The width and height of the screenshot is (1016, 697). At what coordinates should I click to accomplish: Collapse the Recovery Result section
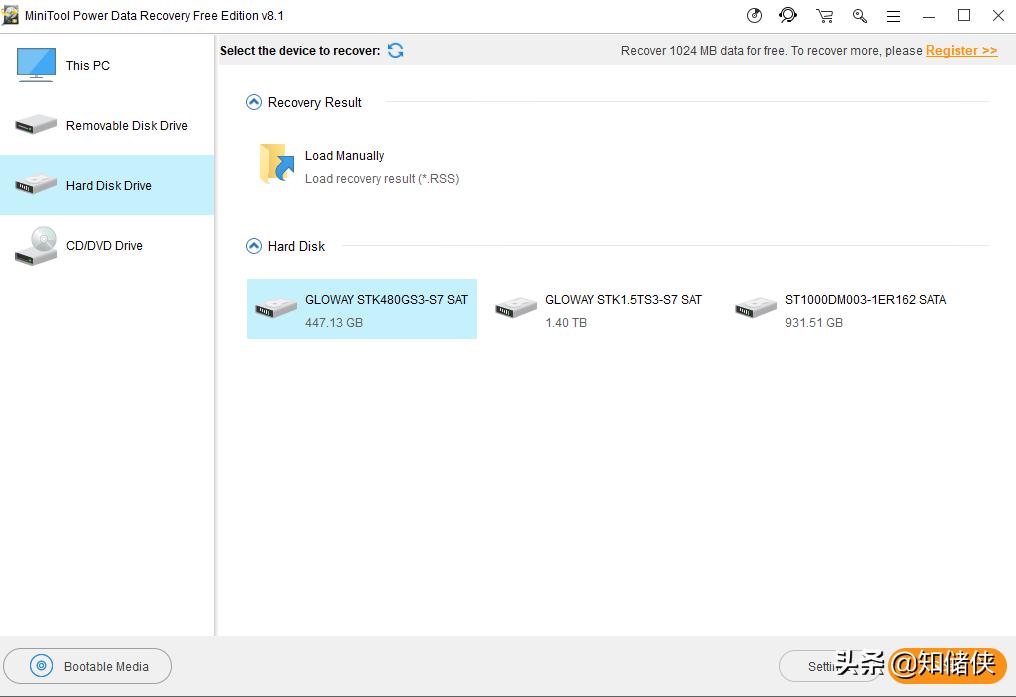click(254, 102)
